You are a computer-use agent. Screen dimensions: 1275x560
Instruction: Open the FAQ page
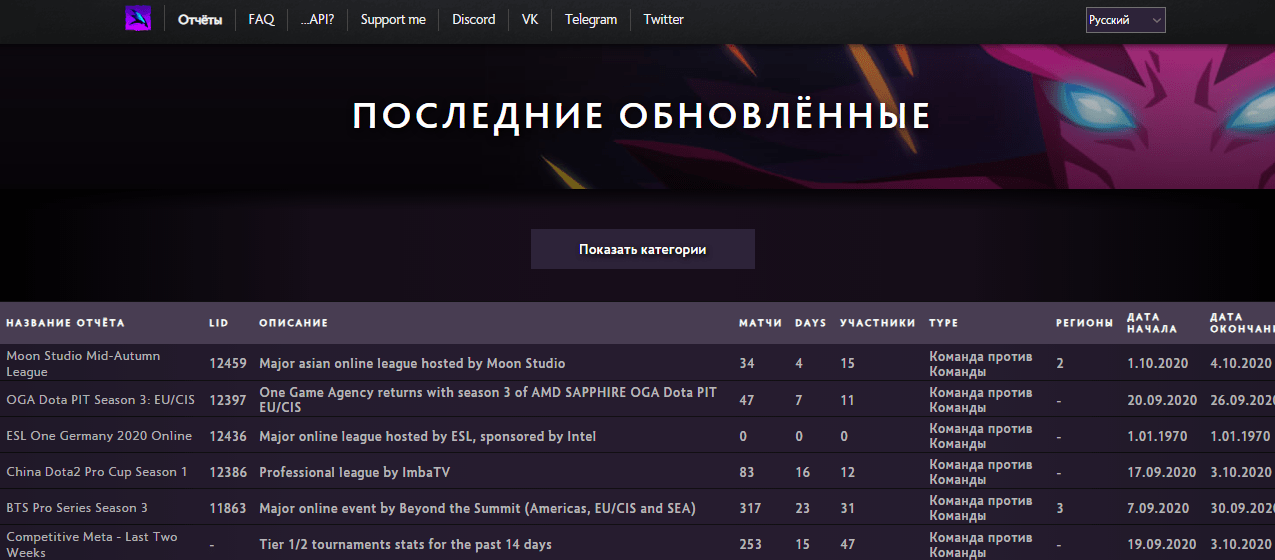[x=261, y=20]
